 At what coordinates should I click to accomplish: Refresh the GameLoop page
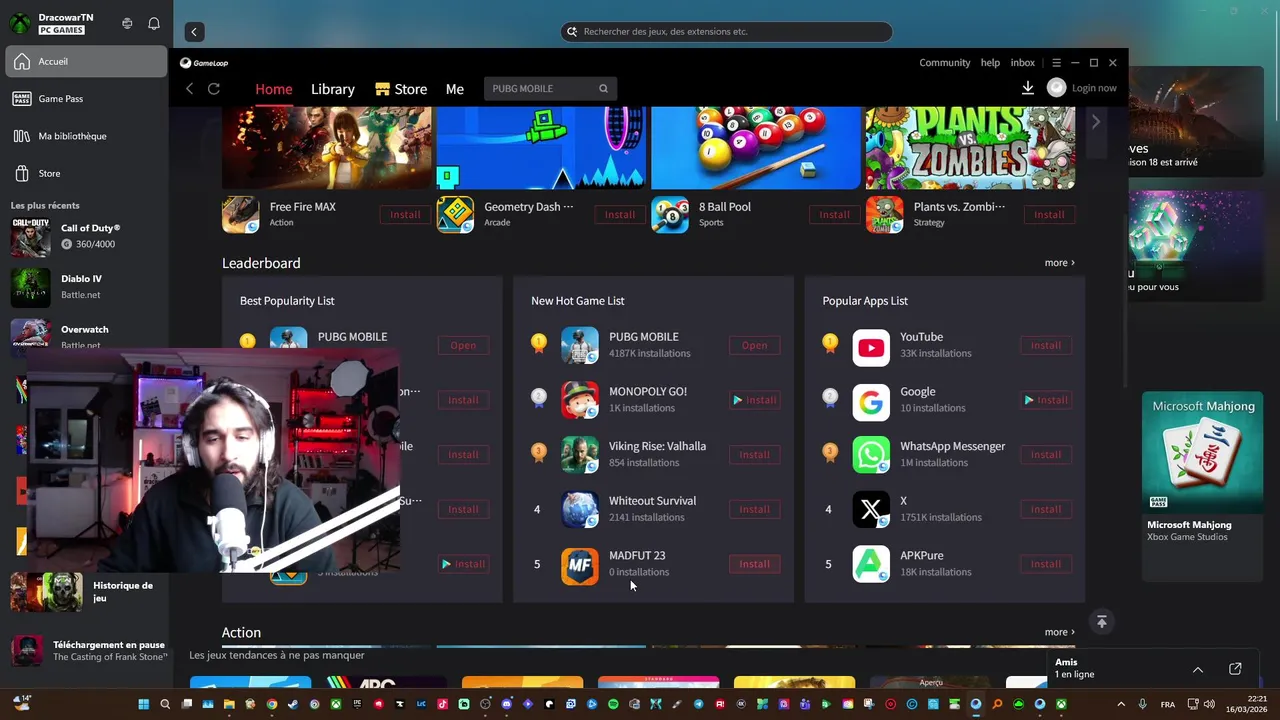click(x=213, y=89)
